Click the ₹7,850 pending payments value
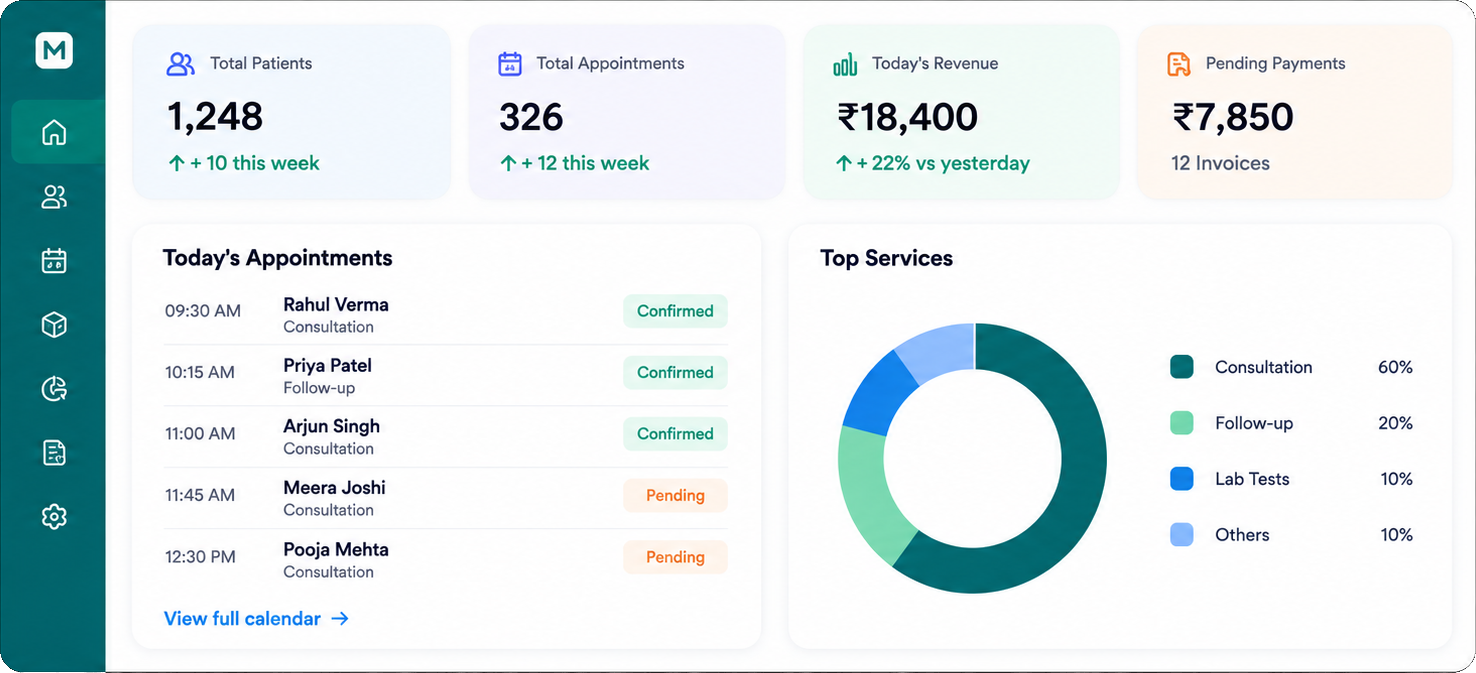The height and width of the screenshot is (673, 1476). pyautogui.click(x=1233, y=117)
